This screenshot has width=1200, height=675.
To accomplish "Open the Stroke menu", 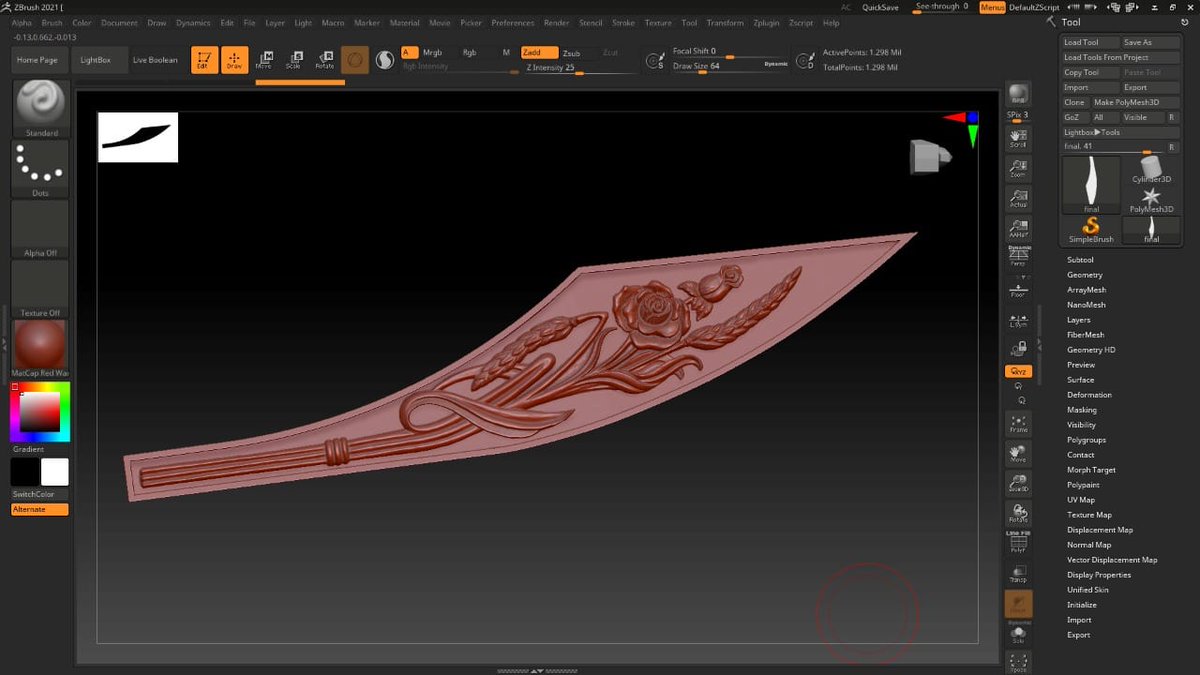I will click(623, 22).
